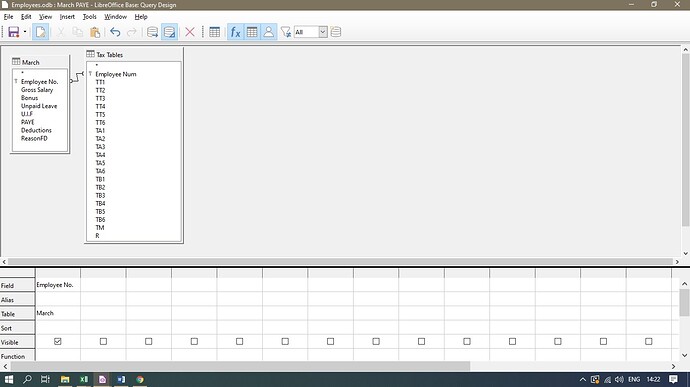Click the Run Query icon
The width and height of the screenshot is (690, 387).
click(152, 32)
